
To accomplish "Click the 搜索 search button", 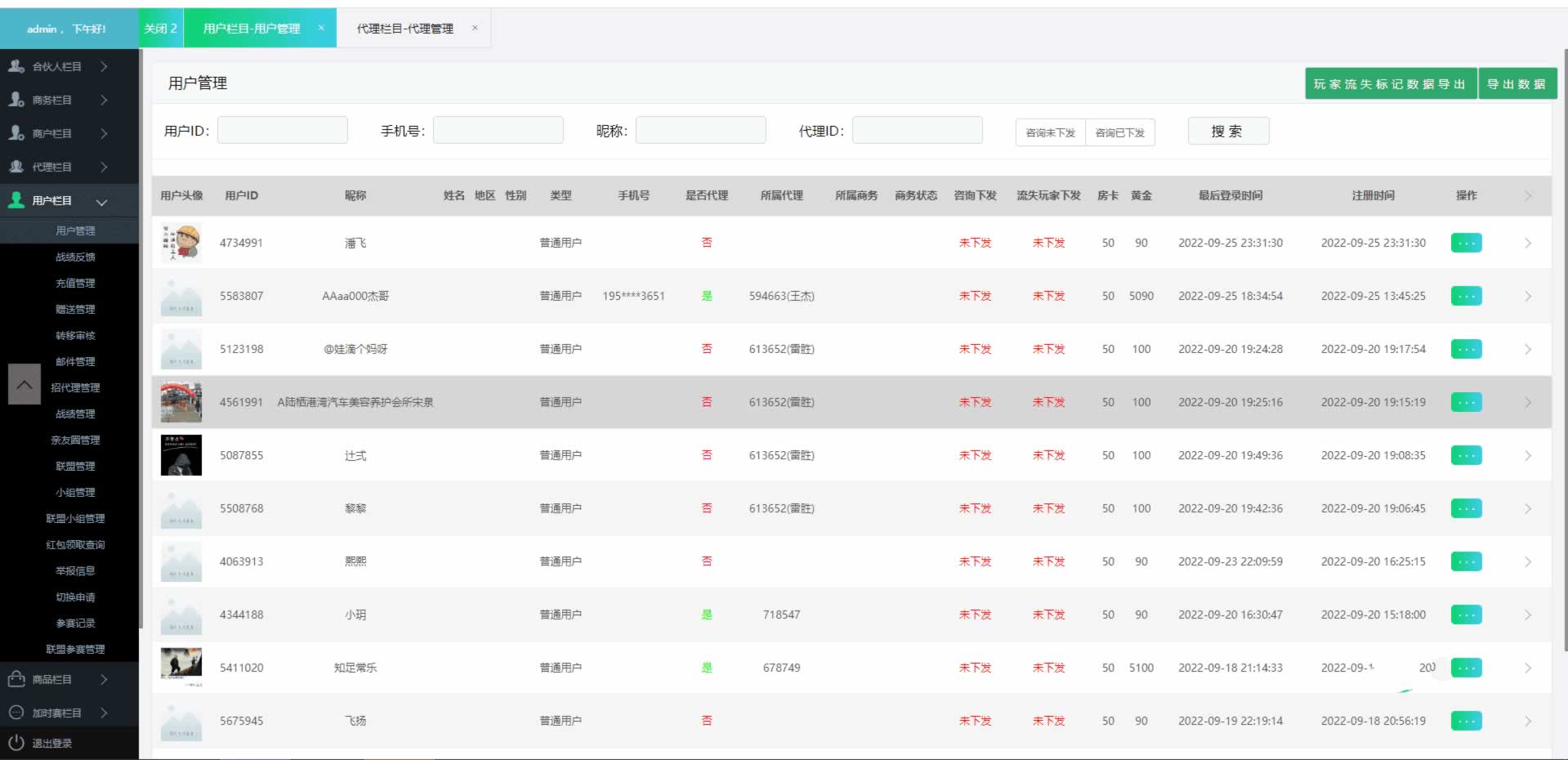I will pyautogui.click(x=1227, y=132).
